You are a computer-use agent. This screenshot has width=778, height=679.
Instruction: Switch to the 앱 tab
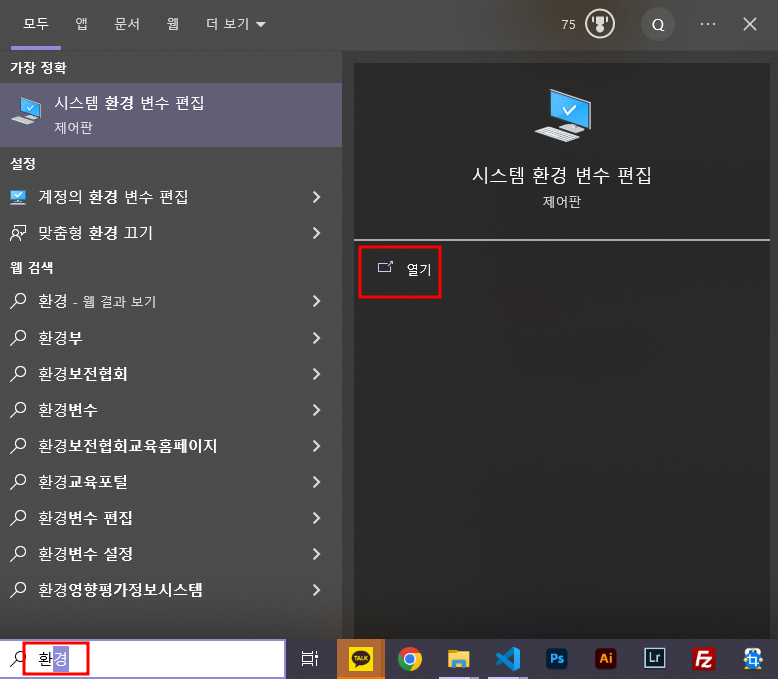tap(81, 24)
